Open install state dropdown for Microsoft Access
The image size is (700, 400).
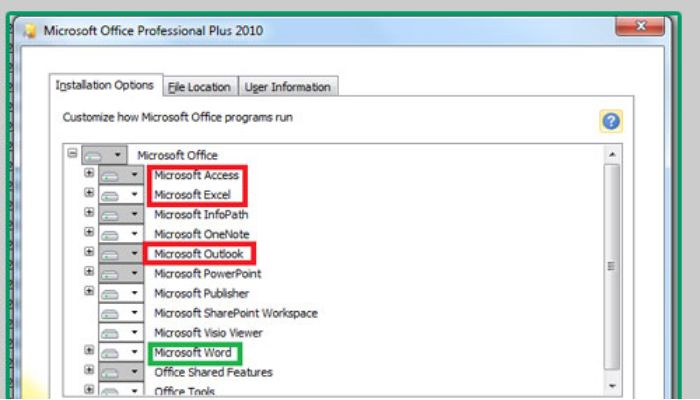[121, 175]
